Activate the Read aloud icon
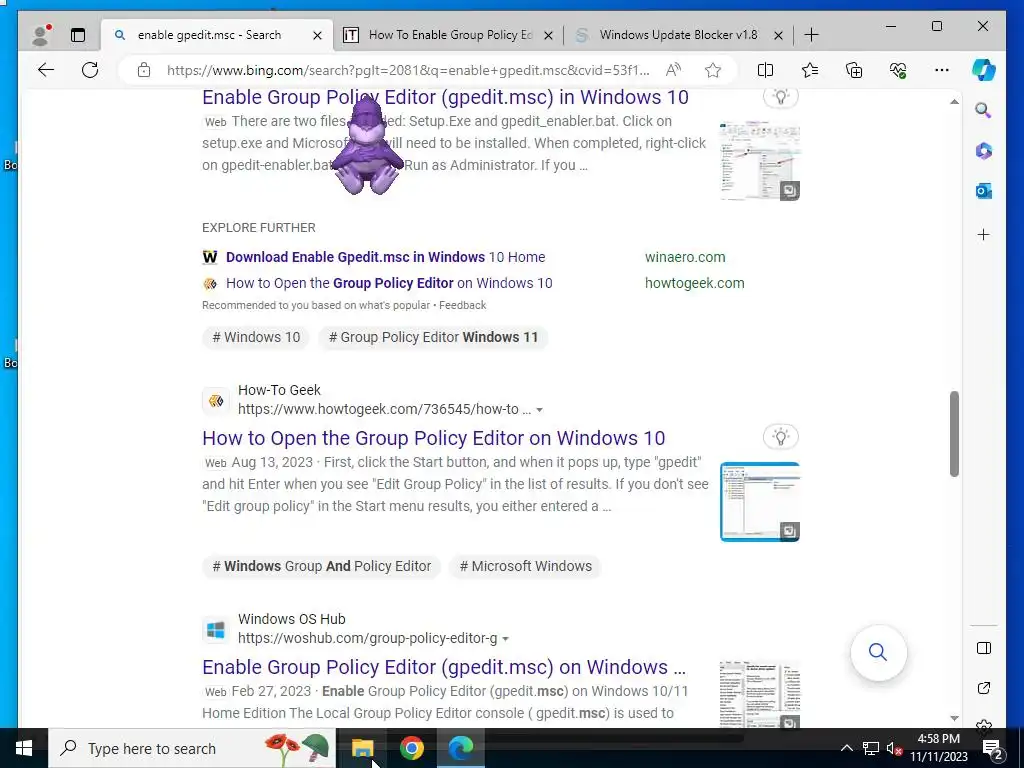The height and width of the screenshot is (768, 1024). [673, 70]
